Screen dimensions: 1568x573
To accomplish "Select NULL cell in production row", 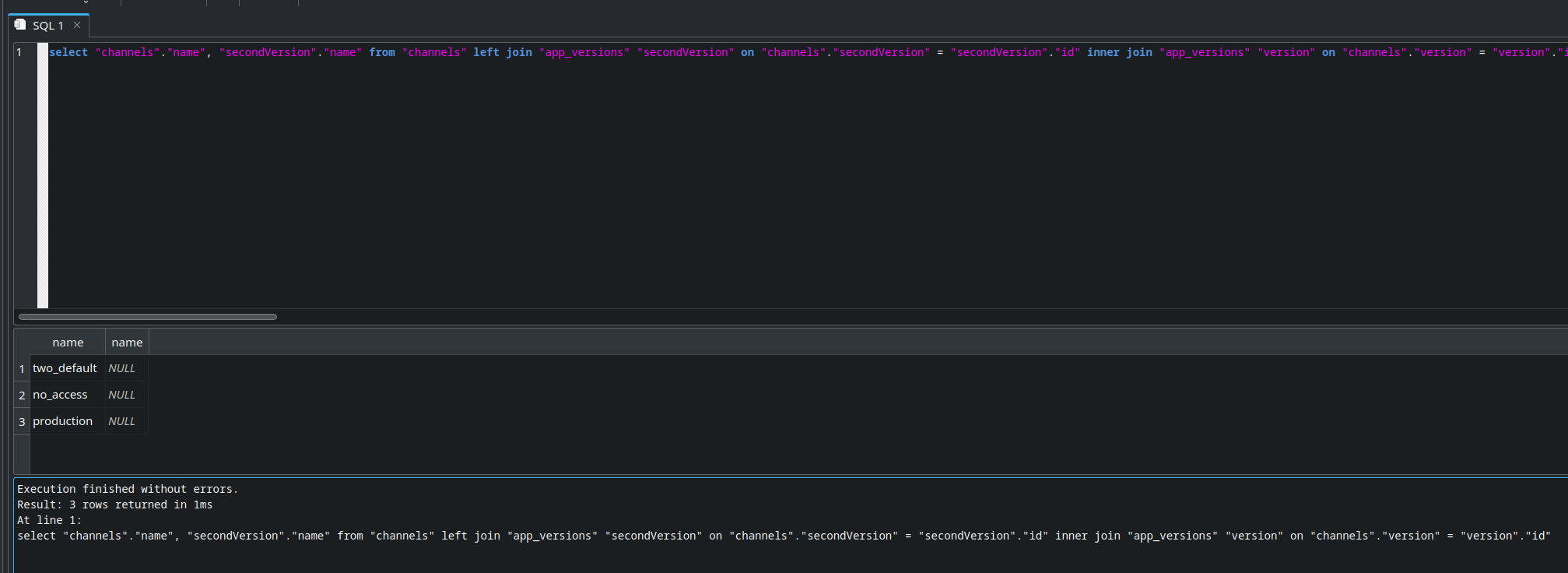I will pos(127,421).
